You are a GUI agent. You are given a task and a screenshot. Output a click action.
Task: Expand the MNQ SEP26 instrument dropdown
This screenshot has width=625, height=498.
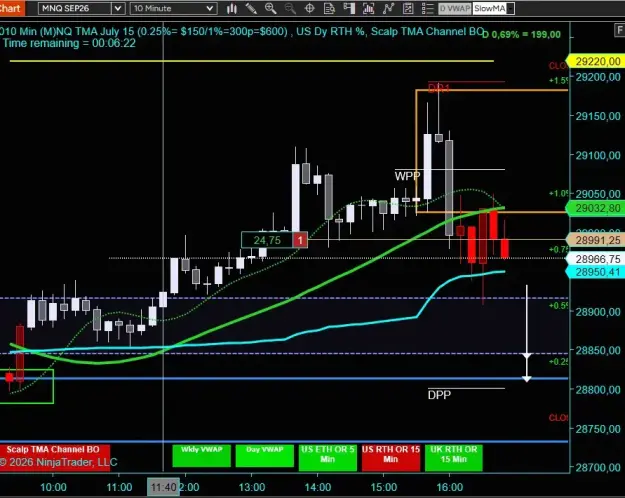[x=118, y=8]
